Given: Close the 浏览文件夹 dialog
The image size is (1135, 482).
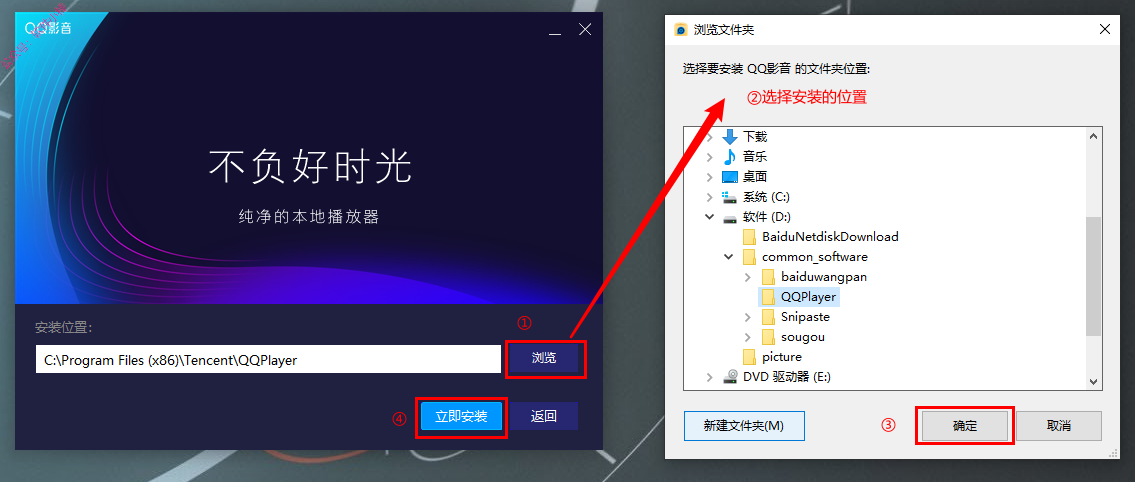Looking at the screenshot, I should tap(1105, 30).
